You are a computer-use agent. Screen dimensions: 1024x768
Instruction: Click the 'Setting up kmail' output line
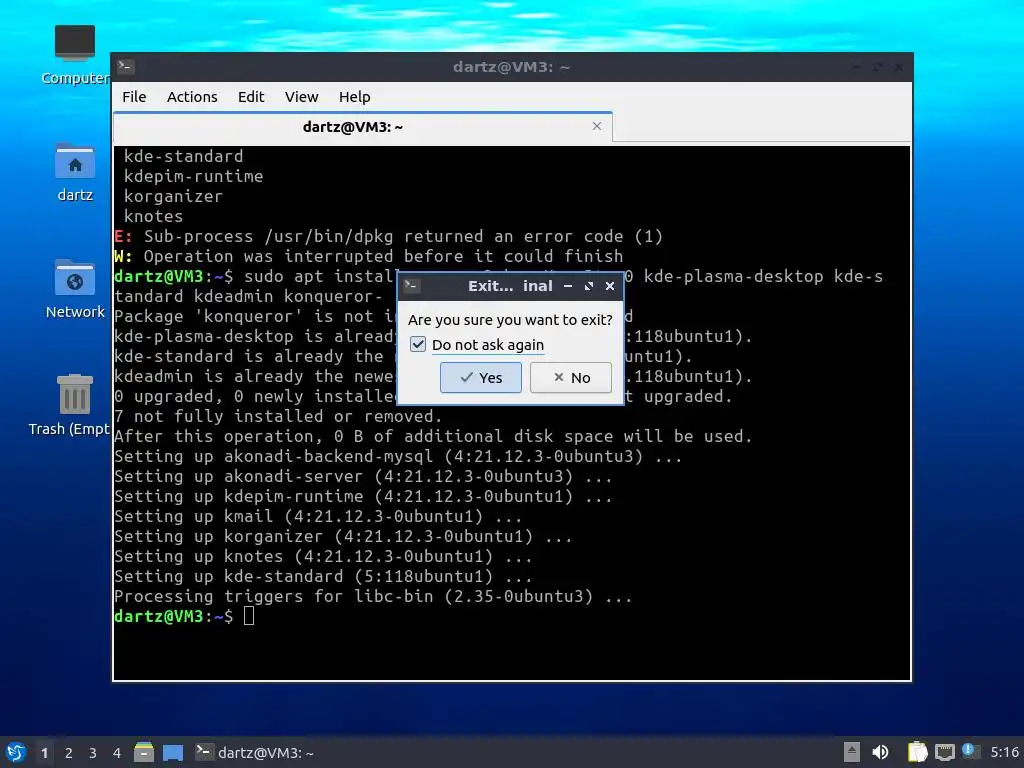point(318,517)
